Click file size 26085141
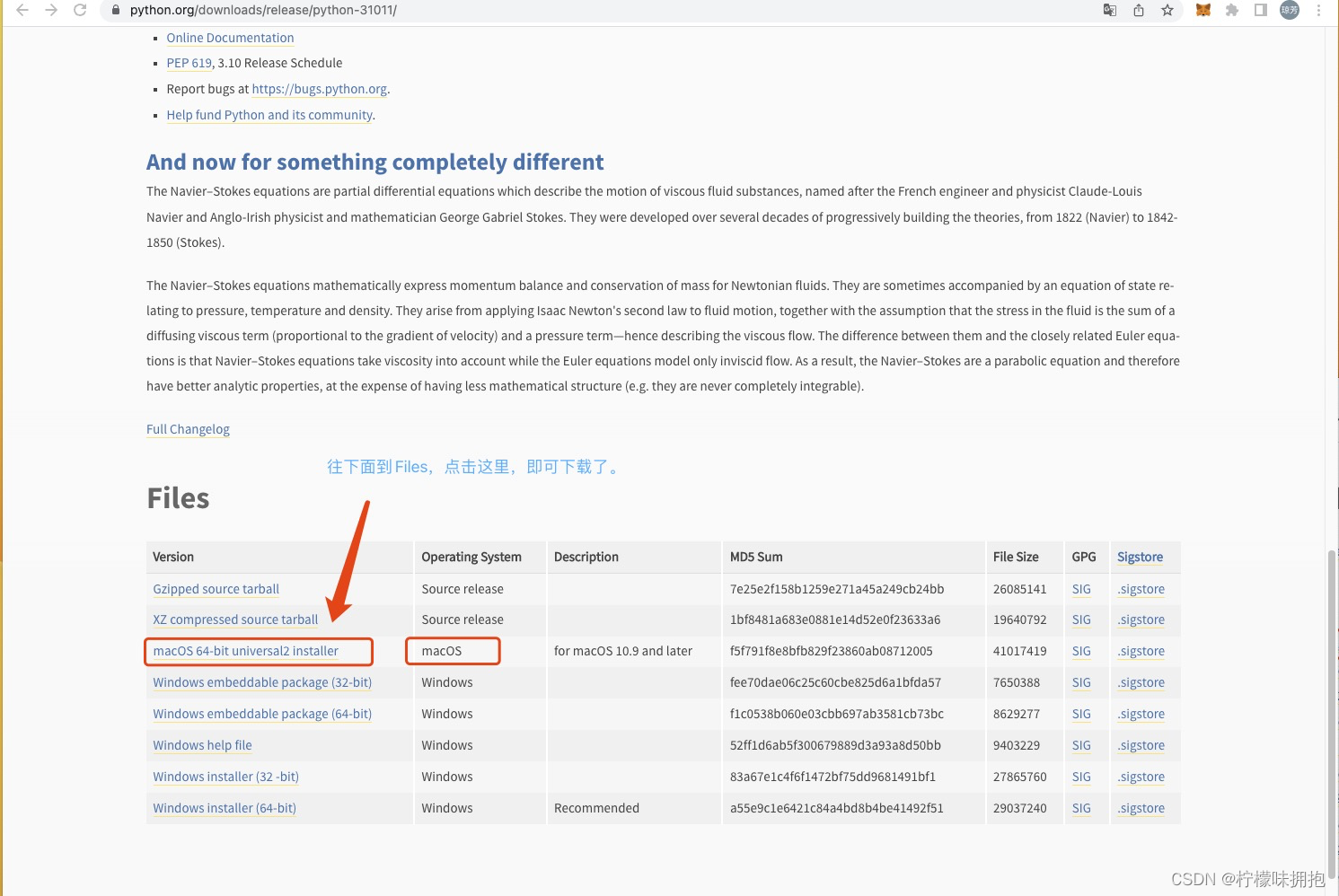Screen dimensions: 1339x896 coord(1020,589)
